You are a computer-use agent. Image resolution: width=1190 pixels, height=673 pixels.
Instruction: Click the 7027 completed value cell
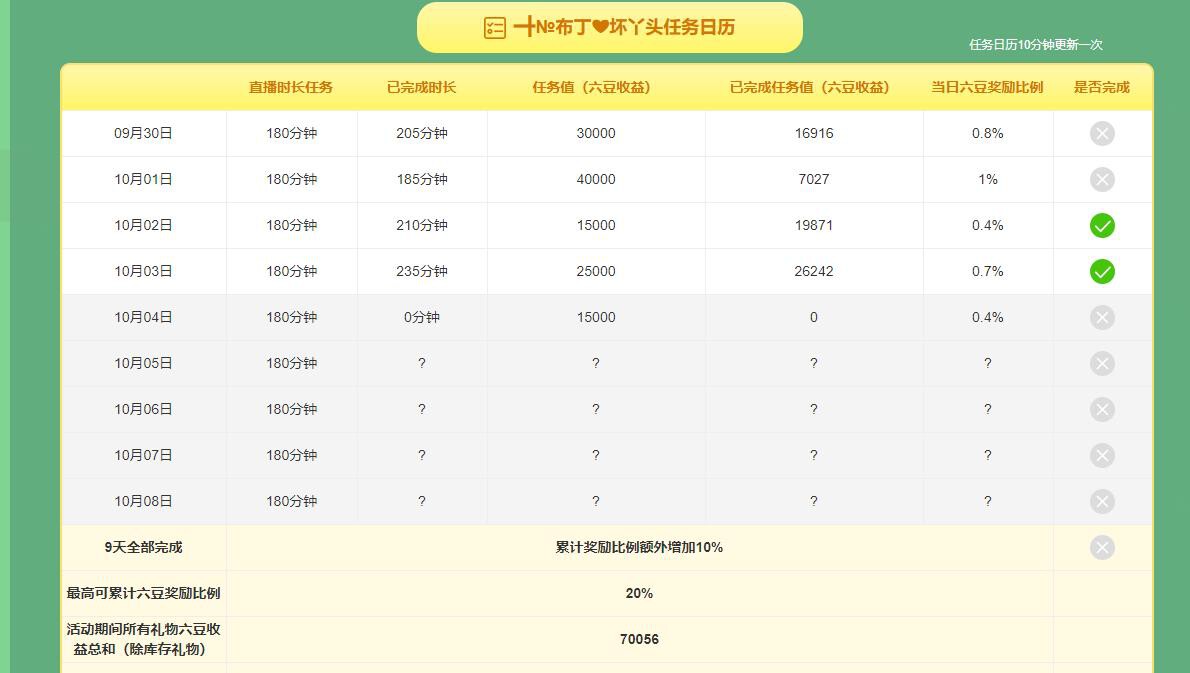(x=814, y=180)
